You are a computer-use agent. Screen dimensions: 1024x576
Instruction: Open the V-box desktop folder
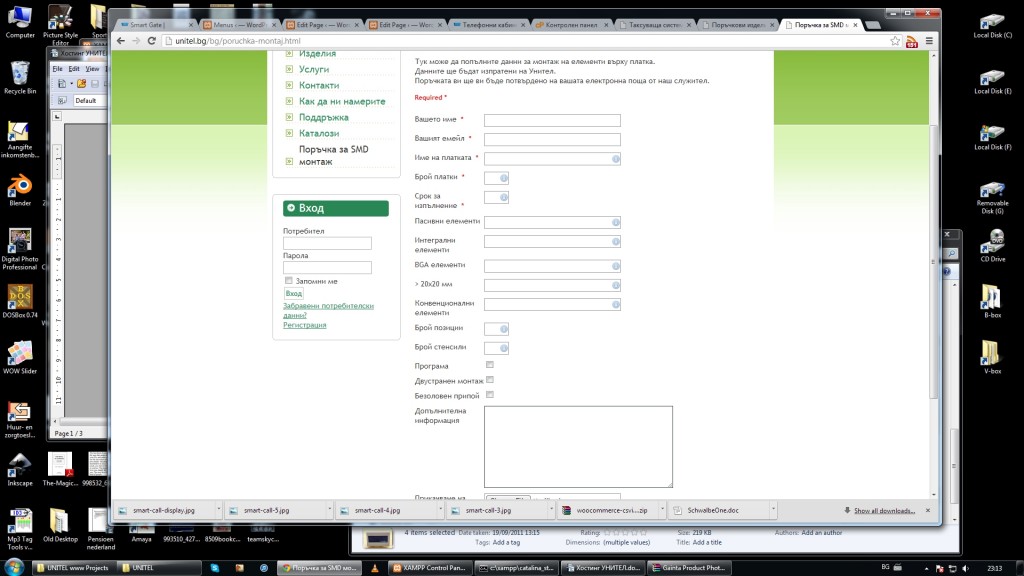[992, 358]
